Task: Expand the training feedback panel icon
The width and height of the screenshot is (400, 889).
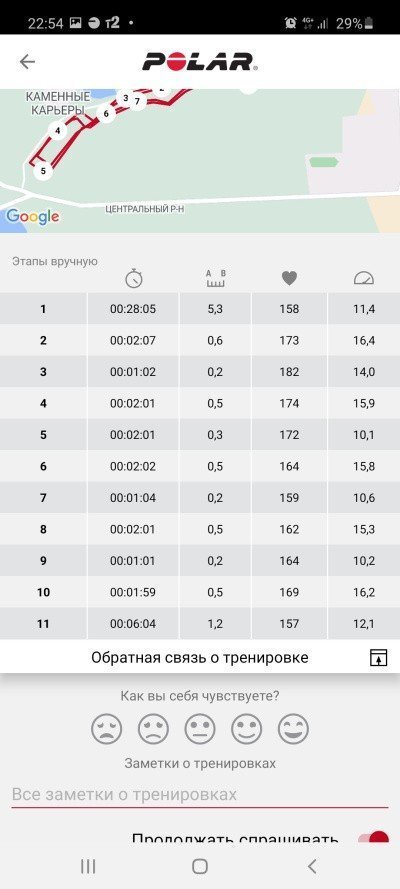Action: tap(378, 658)
